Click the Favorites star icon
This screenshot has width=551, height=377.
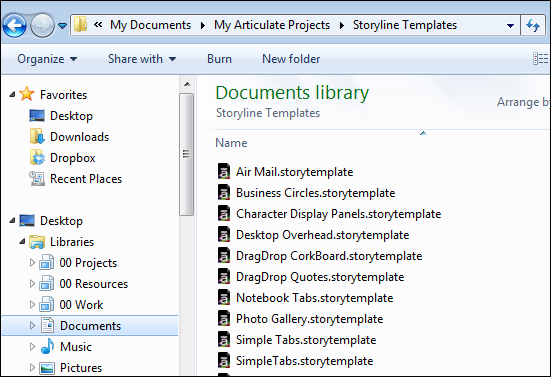[27, 94]
